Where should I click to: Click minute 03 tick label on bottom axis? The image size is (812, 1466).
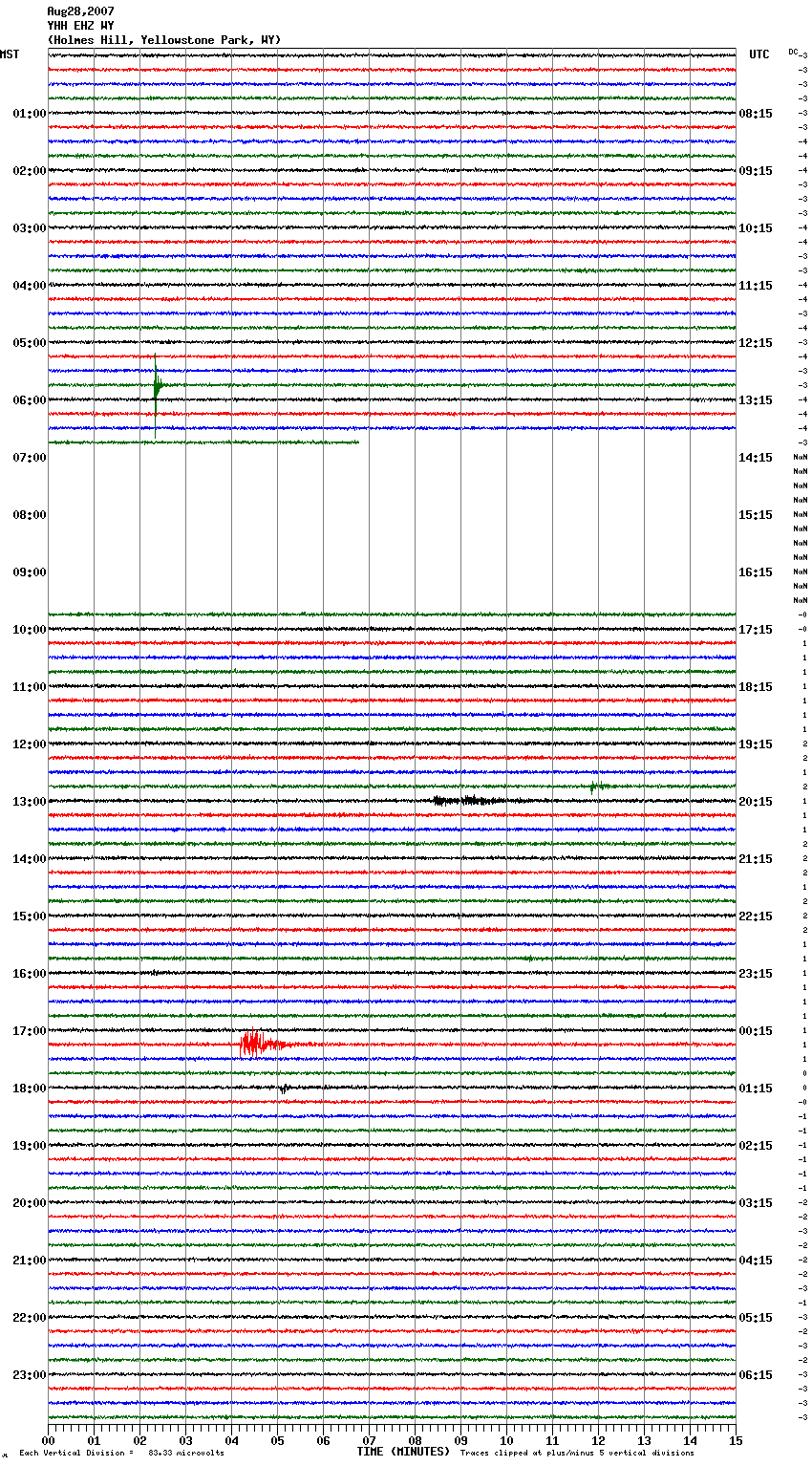[185, 1440]
